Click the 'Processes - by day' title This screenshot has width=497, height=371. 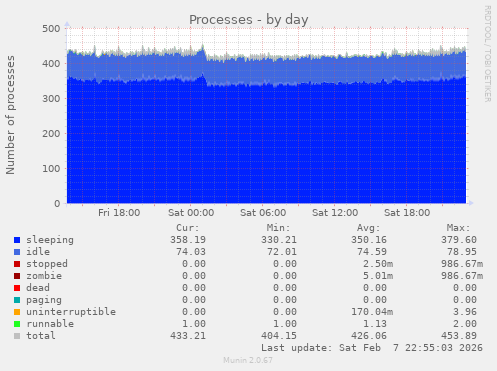point(249,20)
